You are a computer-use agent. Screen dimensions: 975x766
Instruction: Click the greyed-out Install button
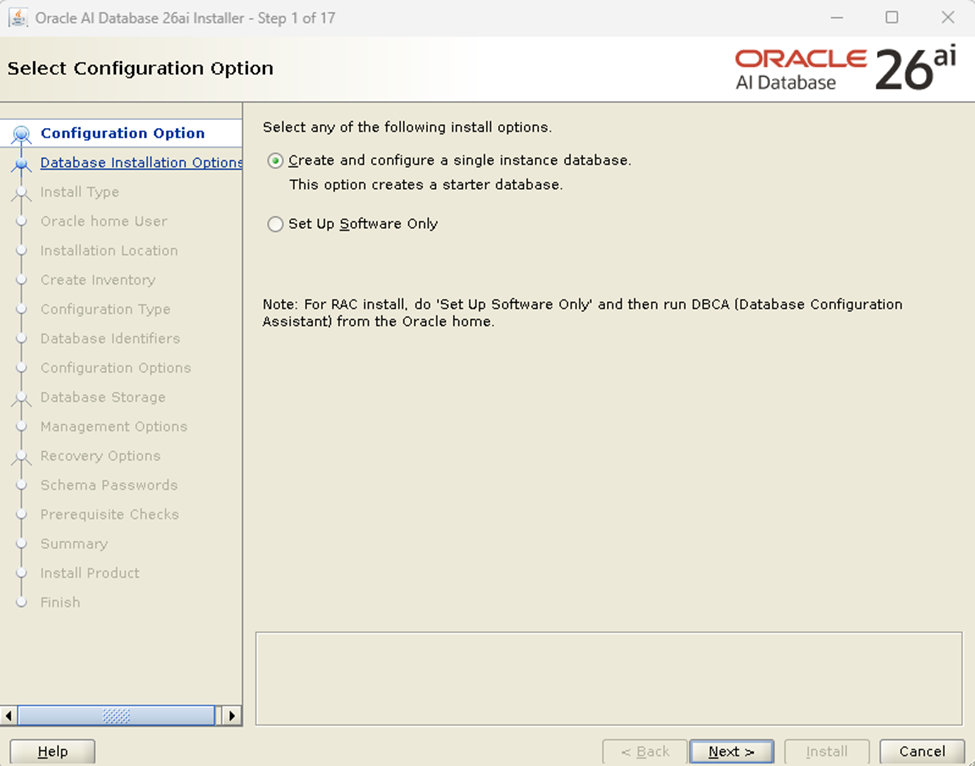coord(826,752)
